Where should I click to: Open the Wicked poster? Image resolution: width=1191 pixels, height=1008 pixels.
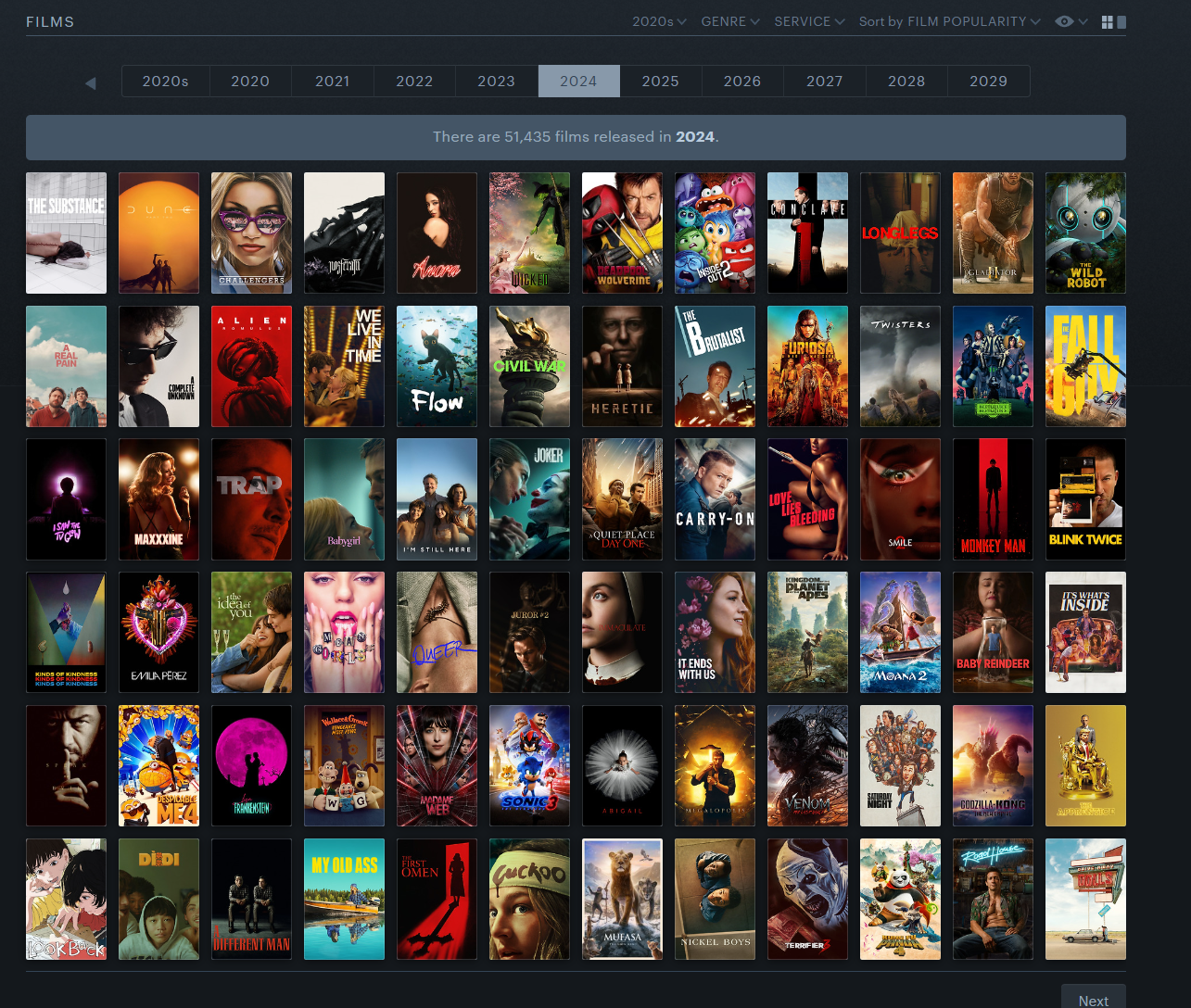529,233
